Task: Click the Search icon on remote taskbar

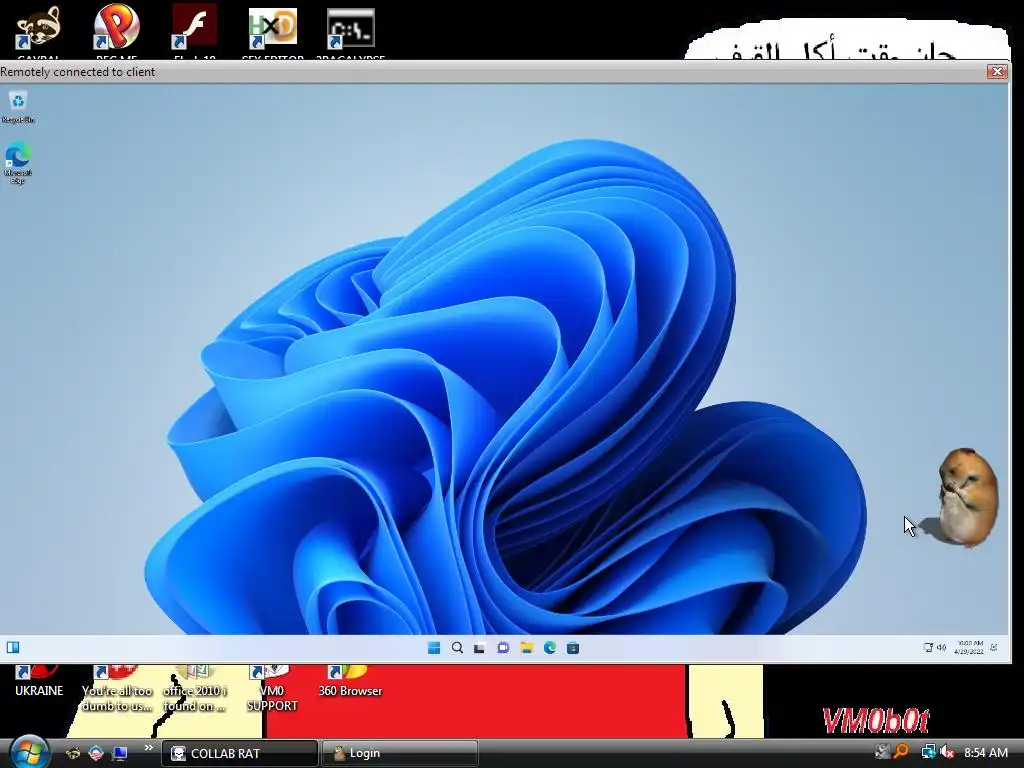Action: pos(457,648)
